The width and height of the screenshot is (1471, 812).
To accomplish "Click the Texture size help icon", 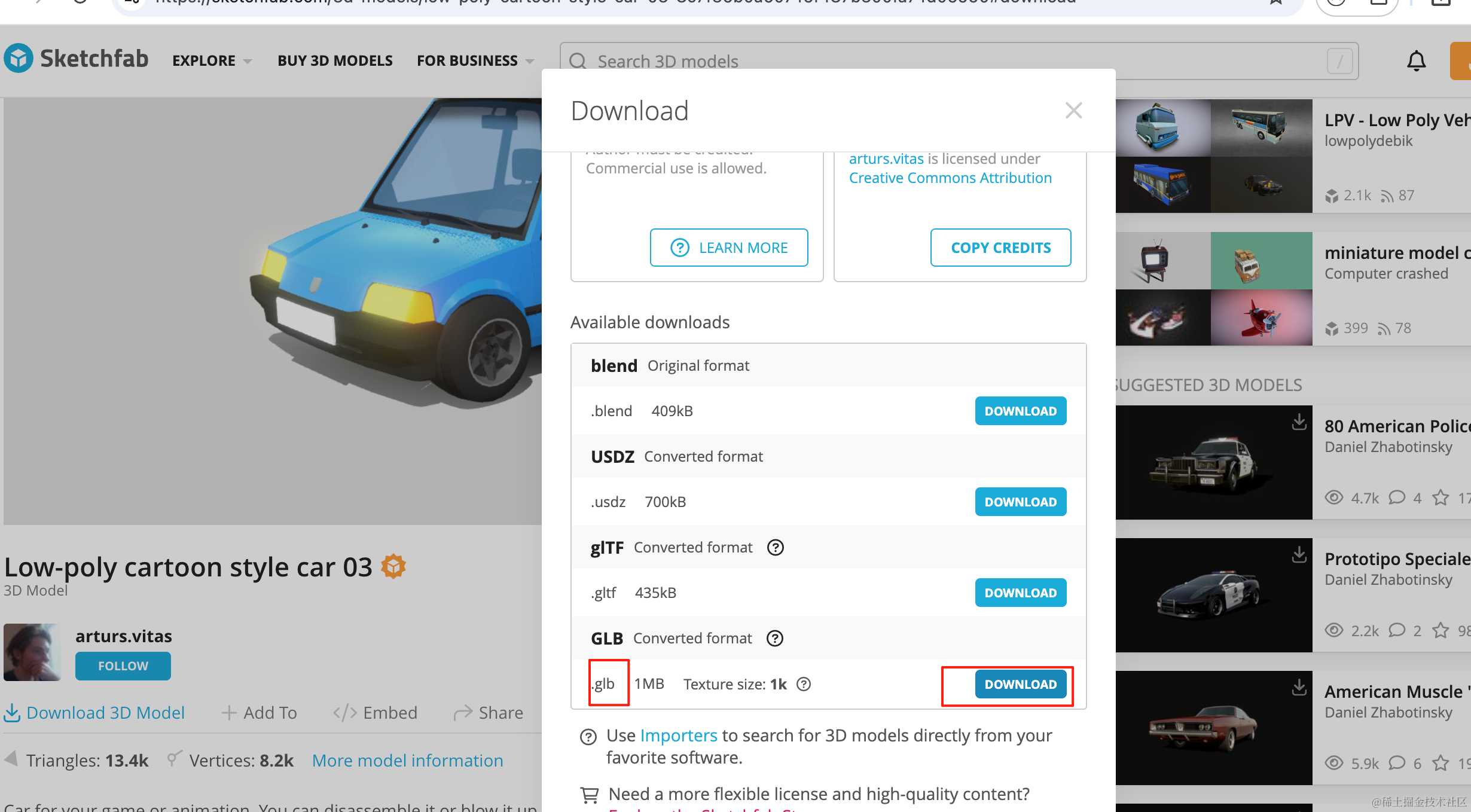I will (804, 684).
